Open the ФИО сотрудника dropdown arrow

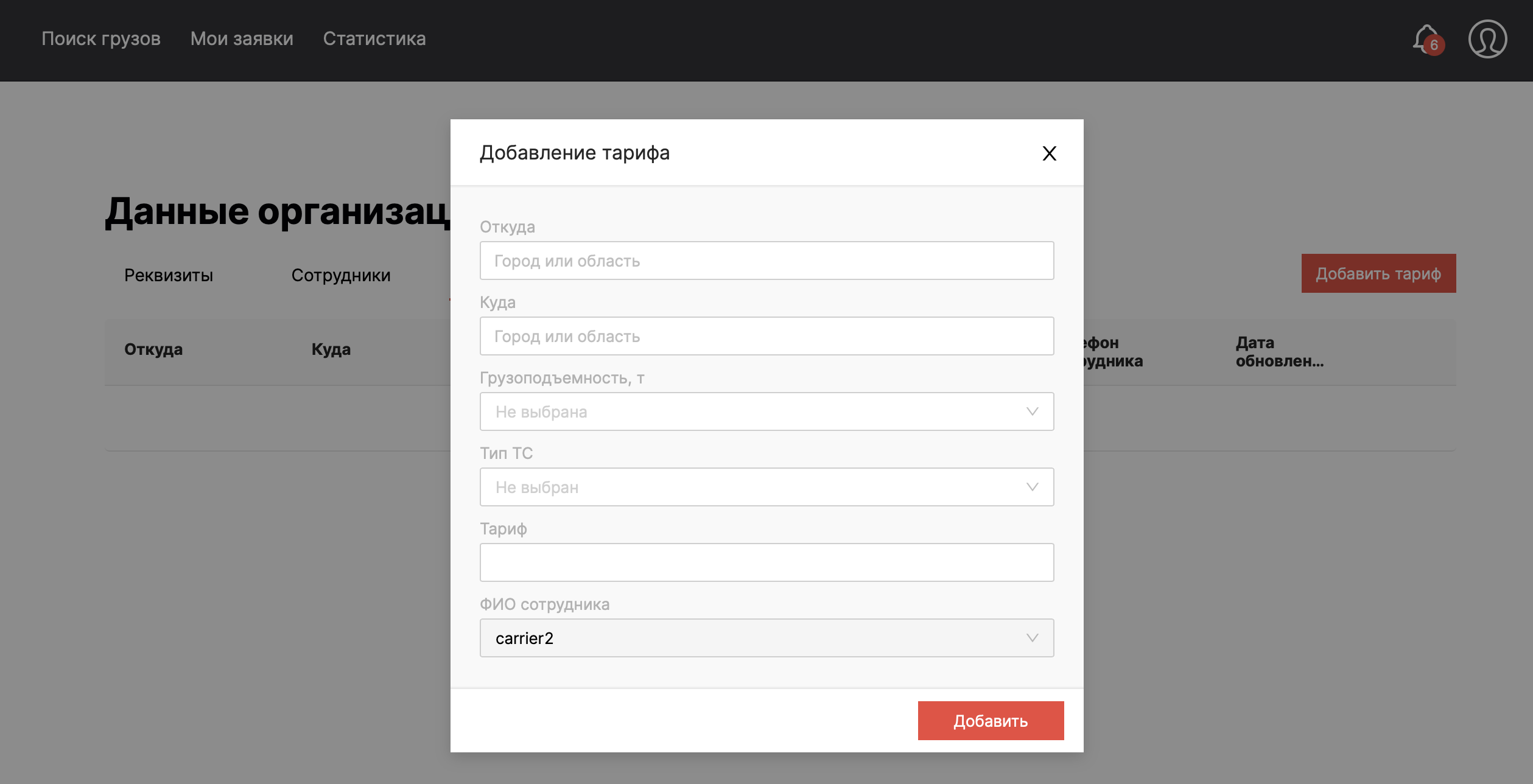tap(1032, 638)
